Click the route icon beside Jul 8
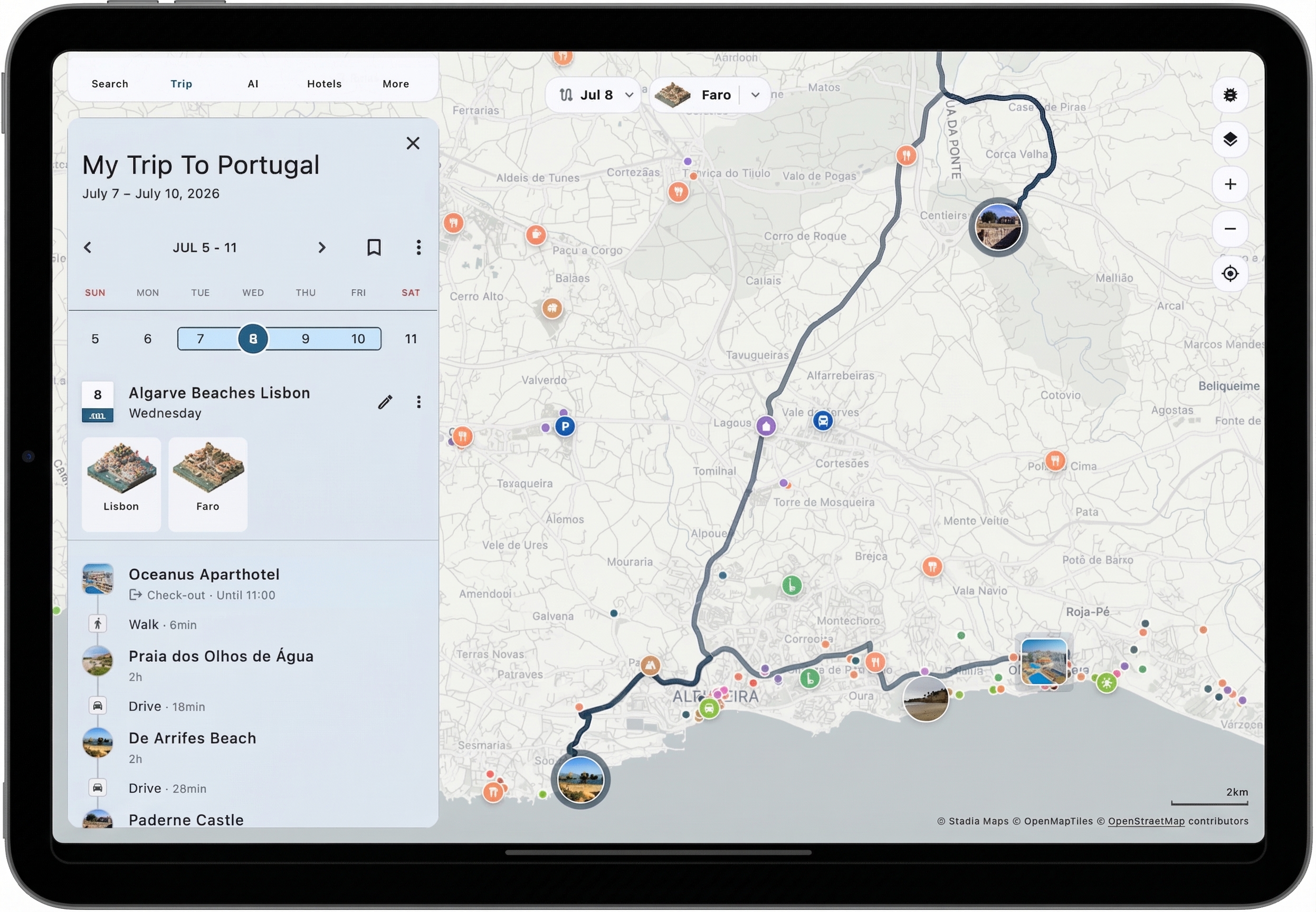 point(566,94)
